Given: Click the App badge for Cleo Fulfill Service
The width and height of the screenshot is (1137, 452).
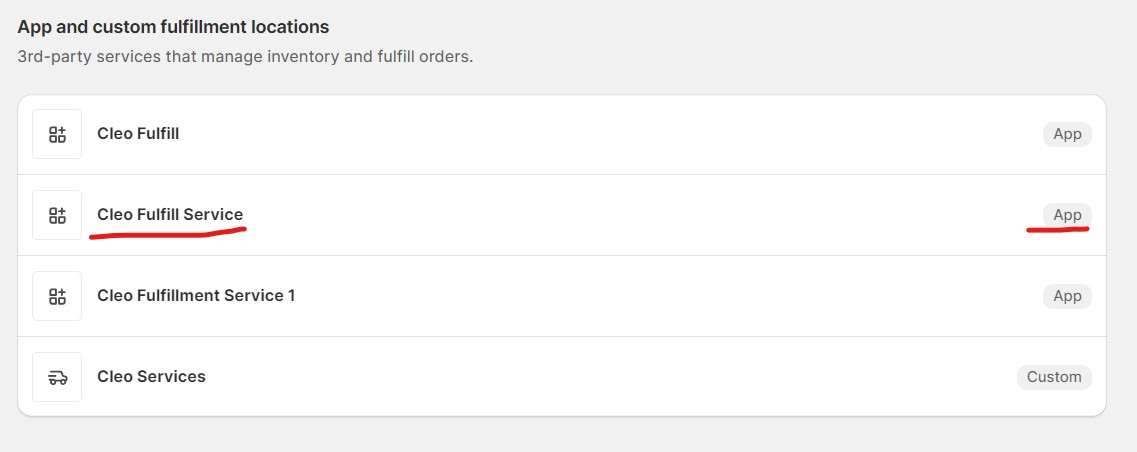Looking at the screenshot, I should click(x=1067, y=215).
